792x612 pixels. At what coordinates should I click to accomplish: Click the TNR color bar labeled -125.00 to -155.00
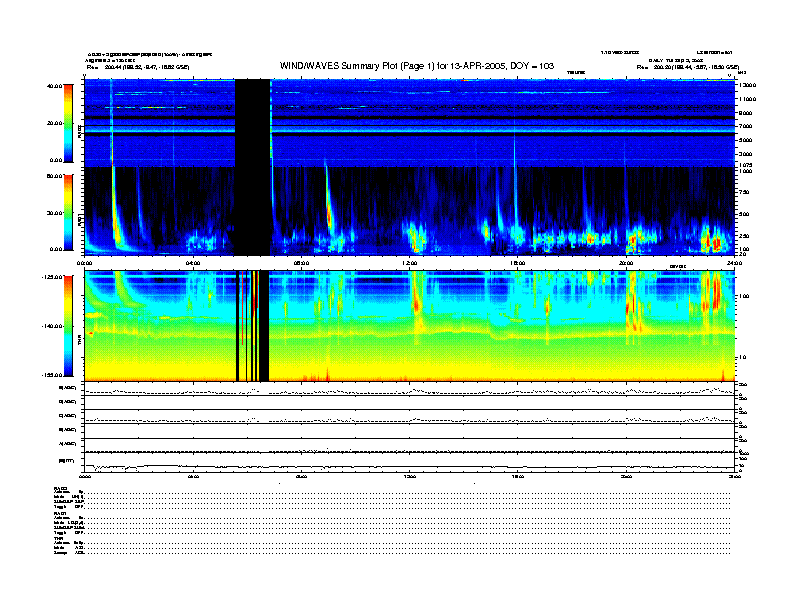coord(68,326)
